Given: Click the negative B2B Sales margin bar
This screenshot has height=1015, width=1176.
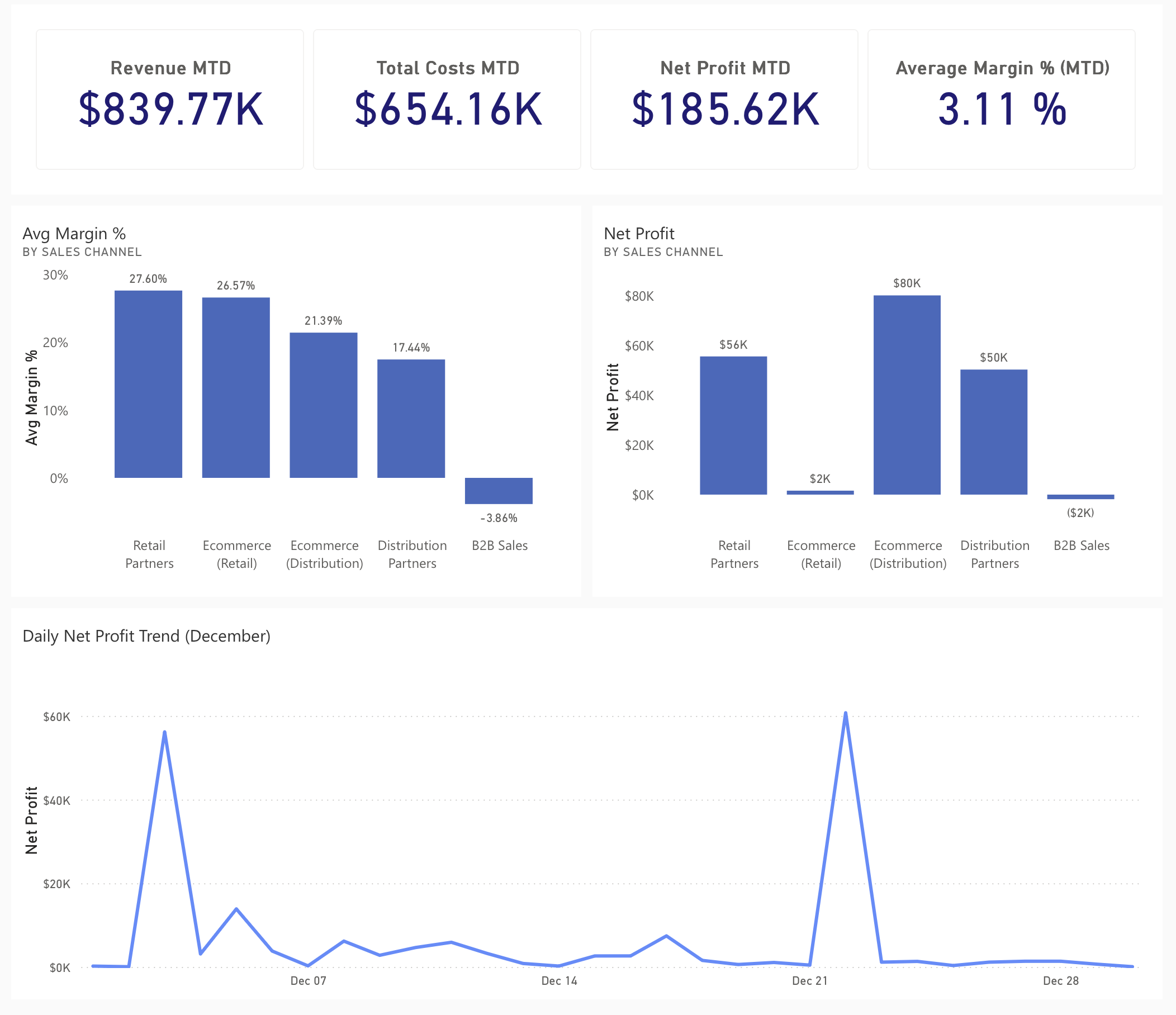Looking at the screenshot, I should coord(499,491).
